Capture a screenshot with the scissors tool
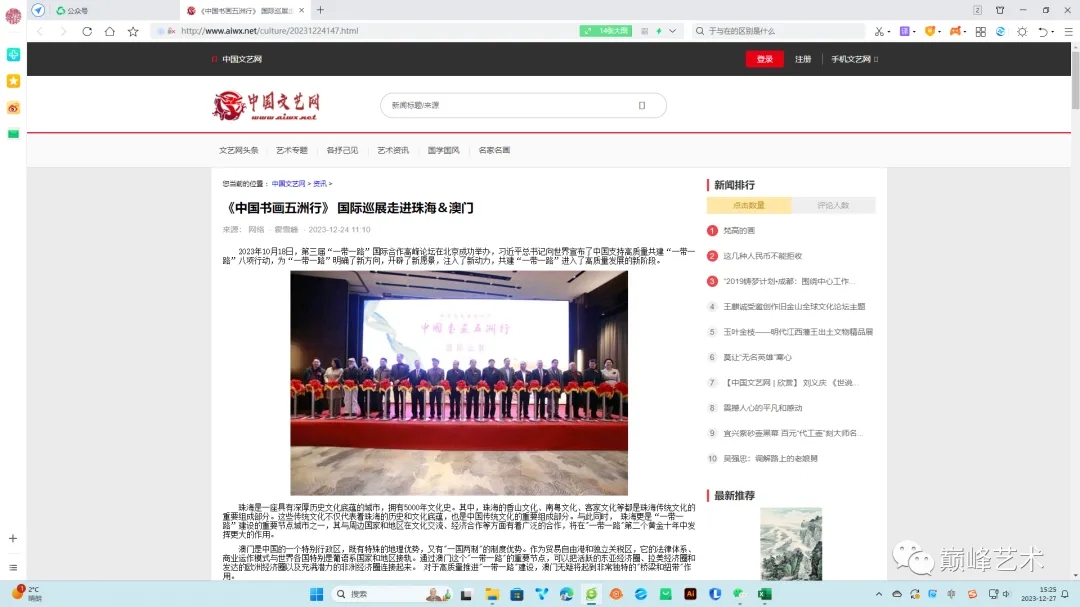 click(x=879, y=31)
